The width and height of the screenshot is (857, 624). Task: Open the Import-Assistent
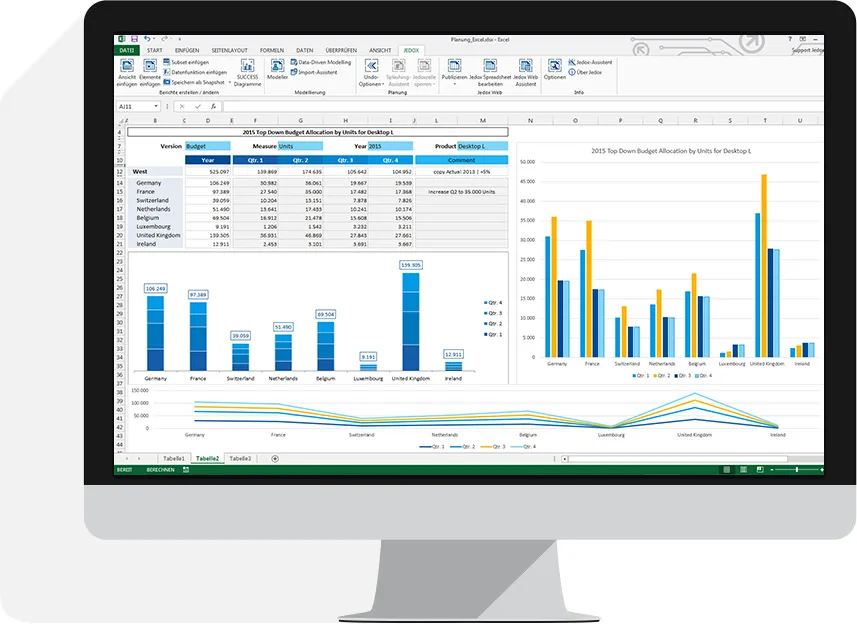314,72
